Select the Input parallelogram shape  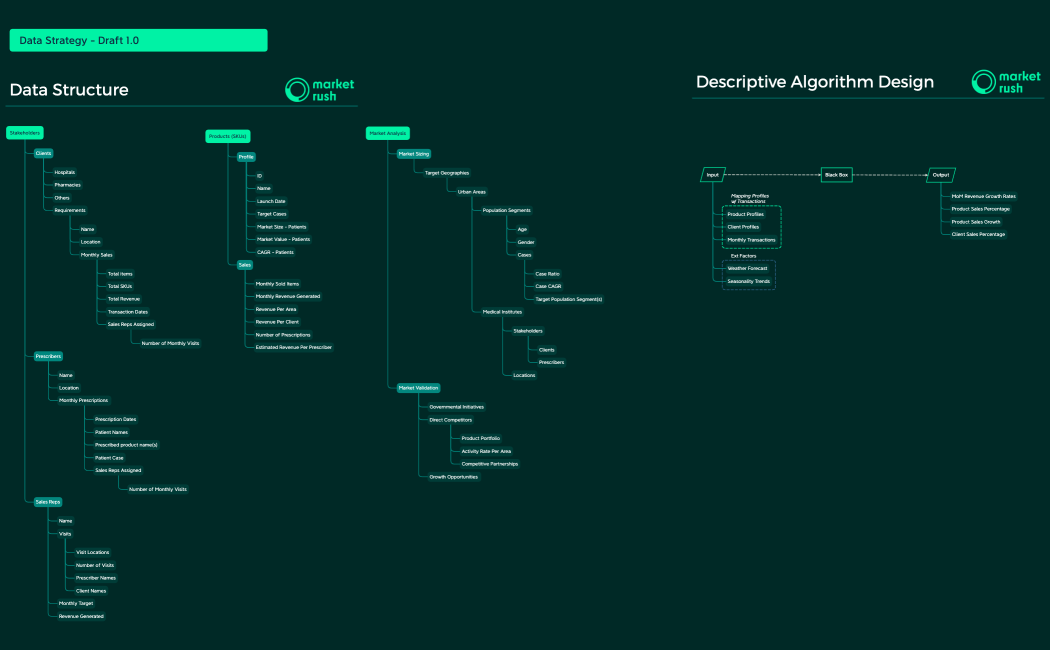pyautogui.click(x=713, y=173)
